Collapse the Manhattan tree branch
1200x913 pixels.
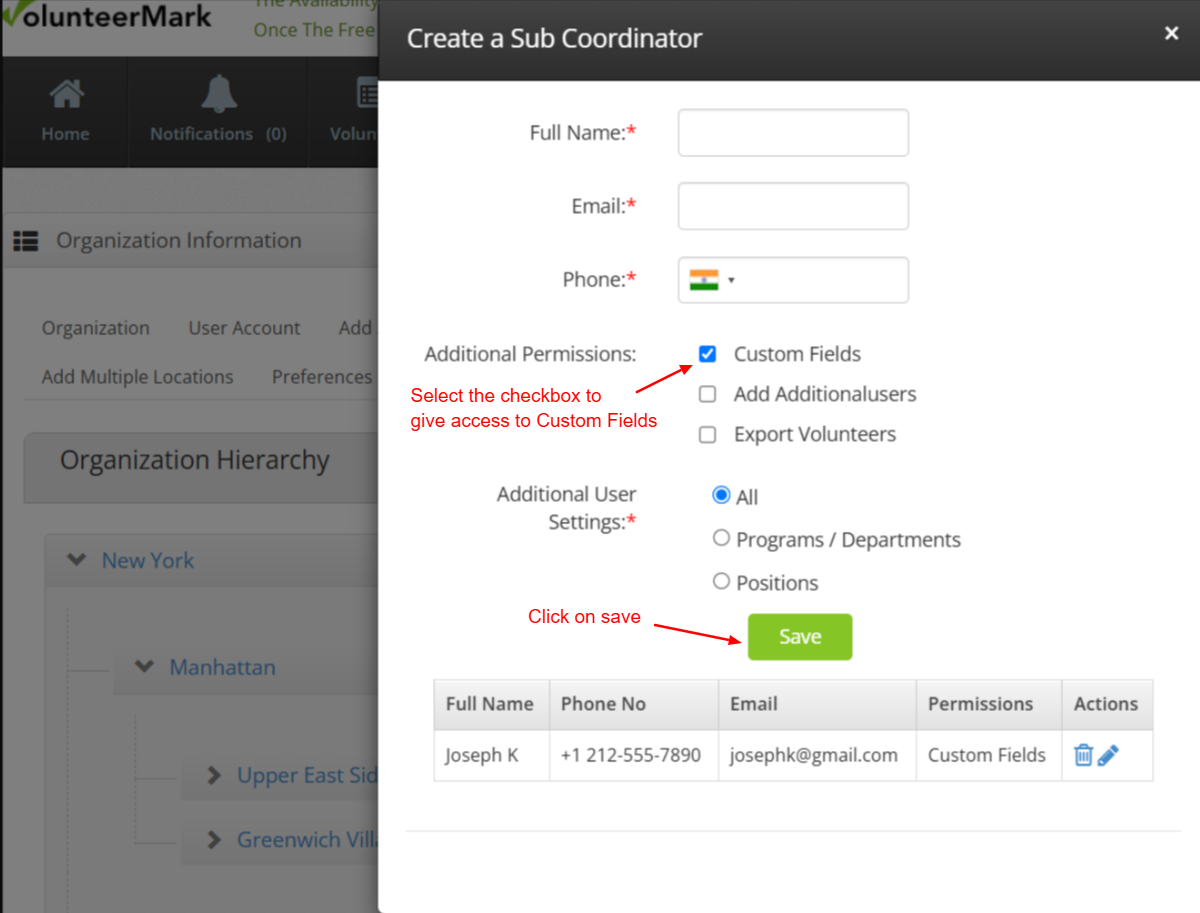pyautogui.click(x=144, y=666)
